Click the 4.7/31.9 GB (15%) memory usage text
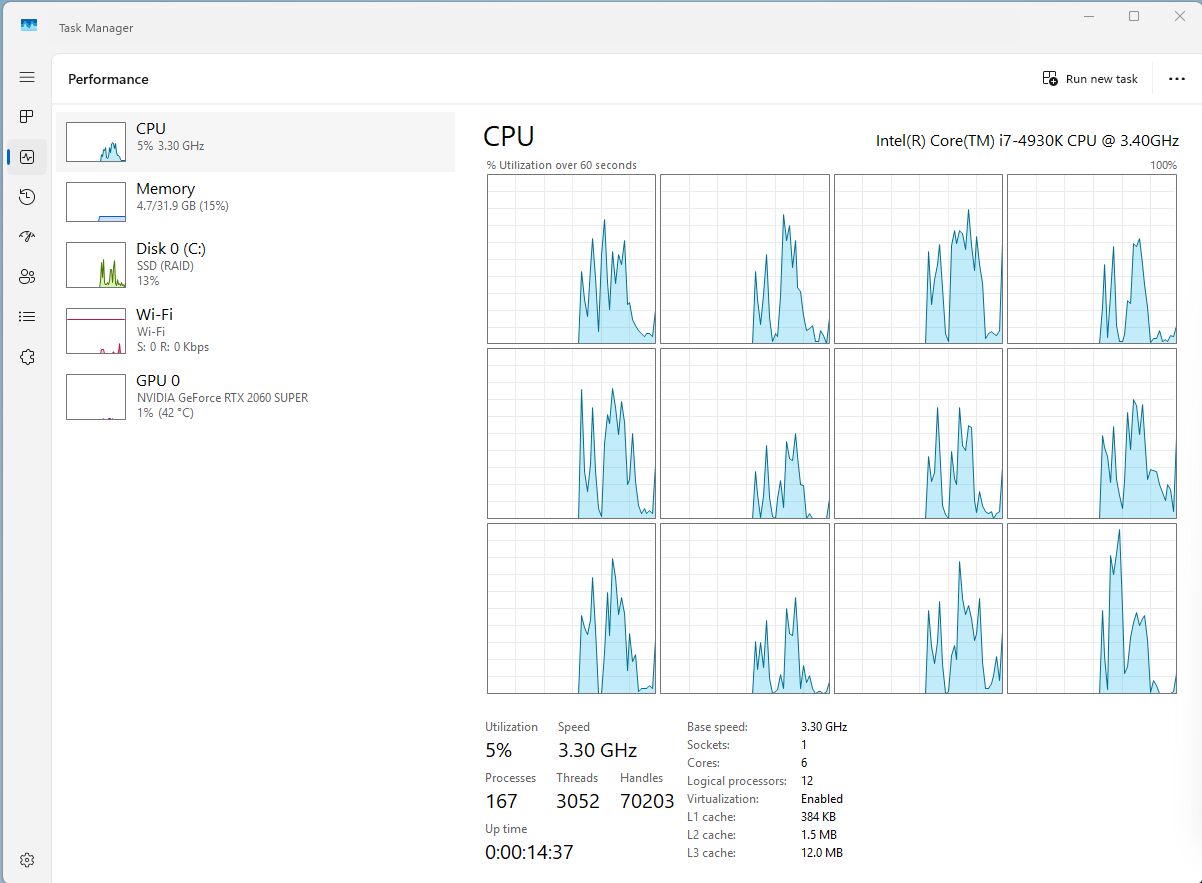 point(183,206)
